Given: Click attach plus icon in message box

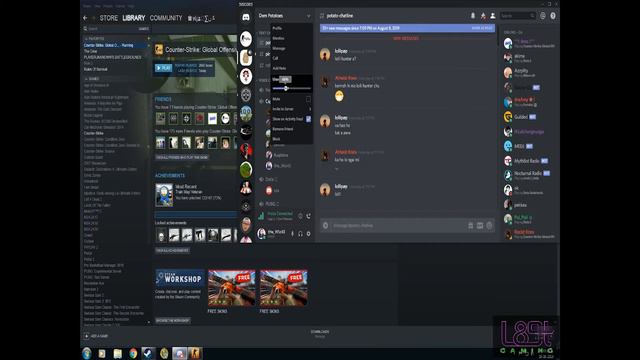Looking at the screenshot, I should [325, 225].
